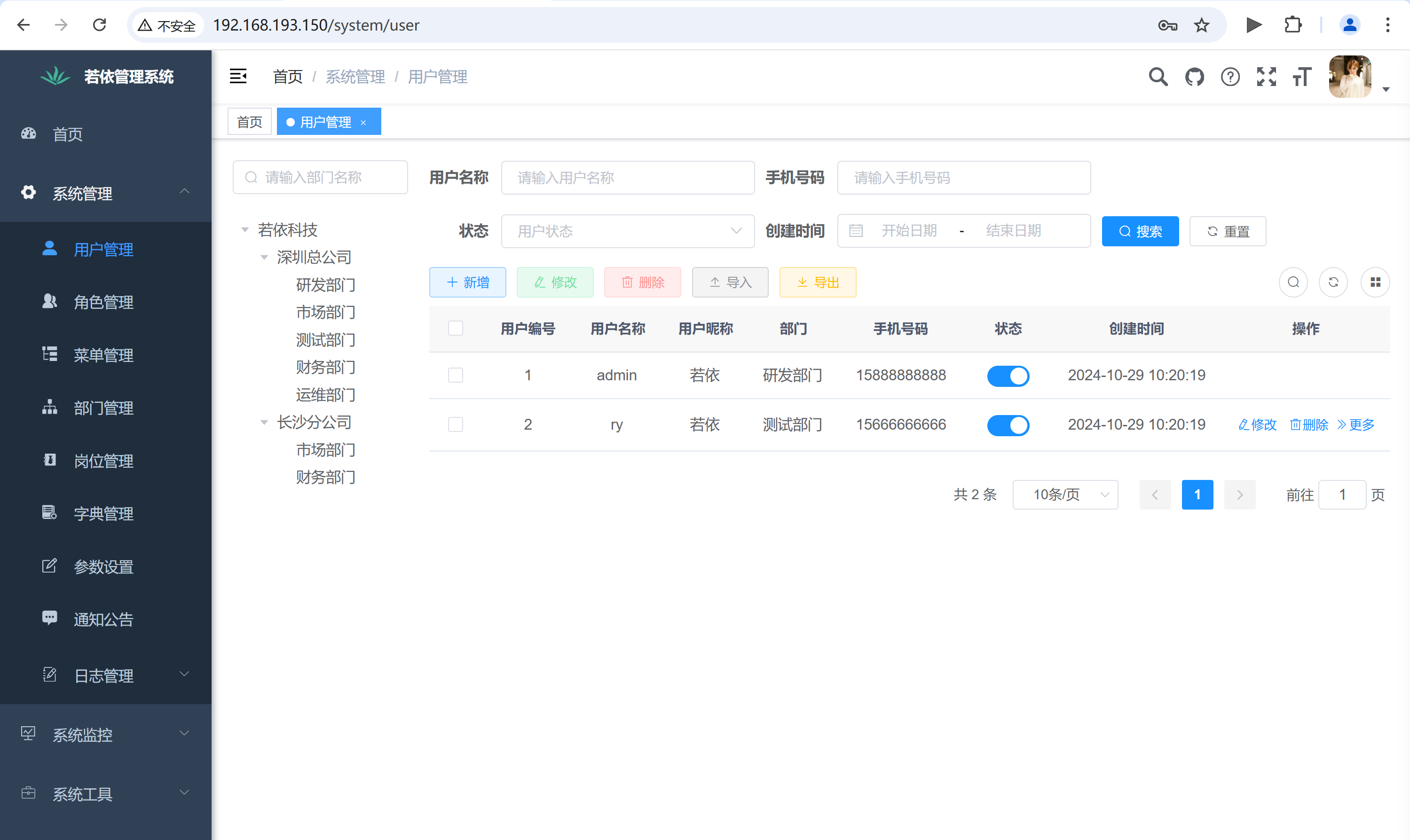
Task: Click the 新增 button
Action: click(467, 282)
